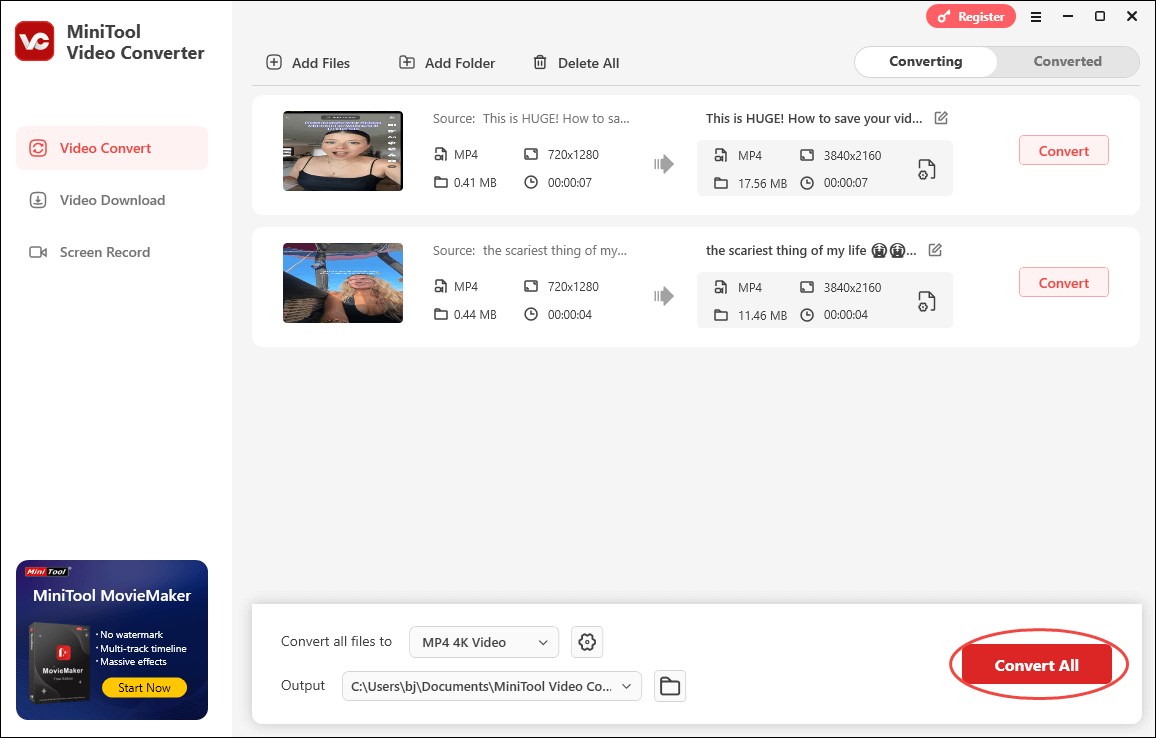1156x738 pixels.
Task: Click the '11.46 MB' output size
Action: click(x=762, y=316)
